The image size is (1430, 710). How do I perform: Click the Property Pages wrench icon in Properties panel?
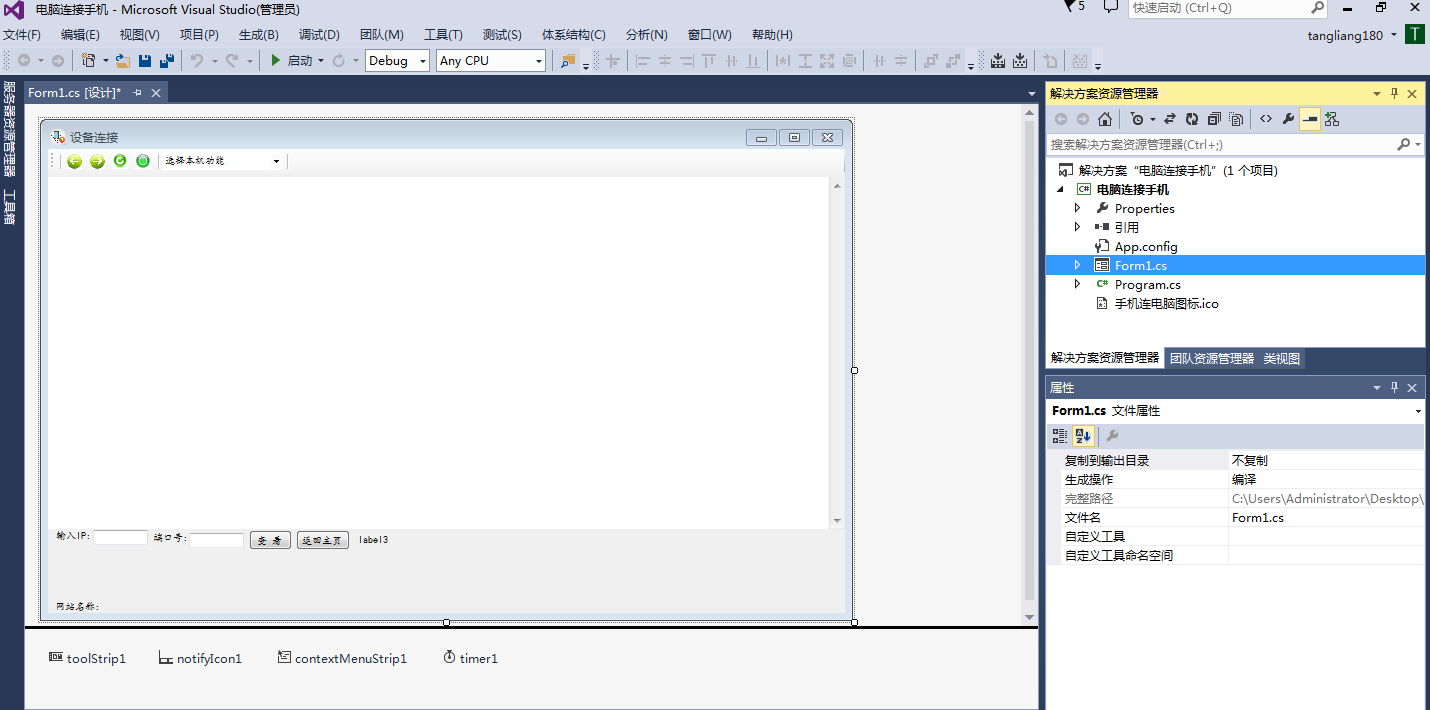[1112, 436]
